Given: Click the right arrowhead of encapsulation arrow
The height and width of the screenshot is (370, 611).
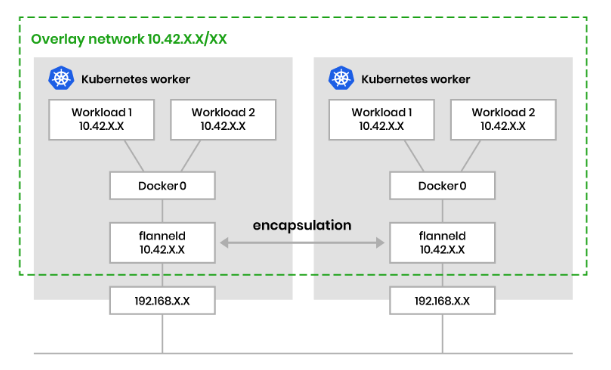Looking at the screenshot, I should 380,243.
